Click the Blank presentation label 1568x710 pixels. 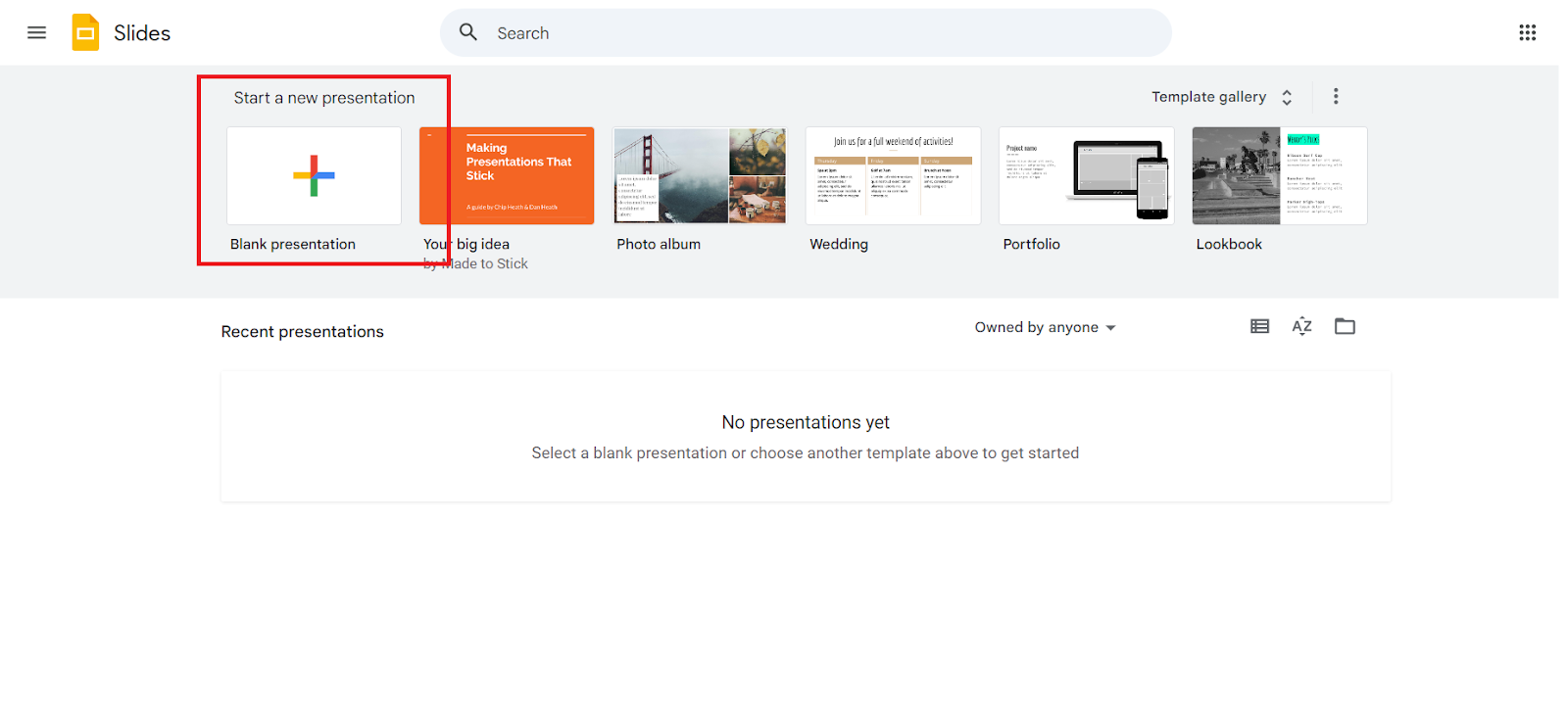293,244
